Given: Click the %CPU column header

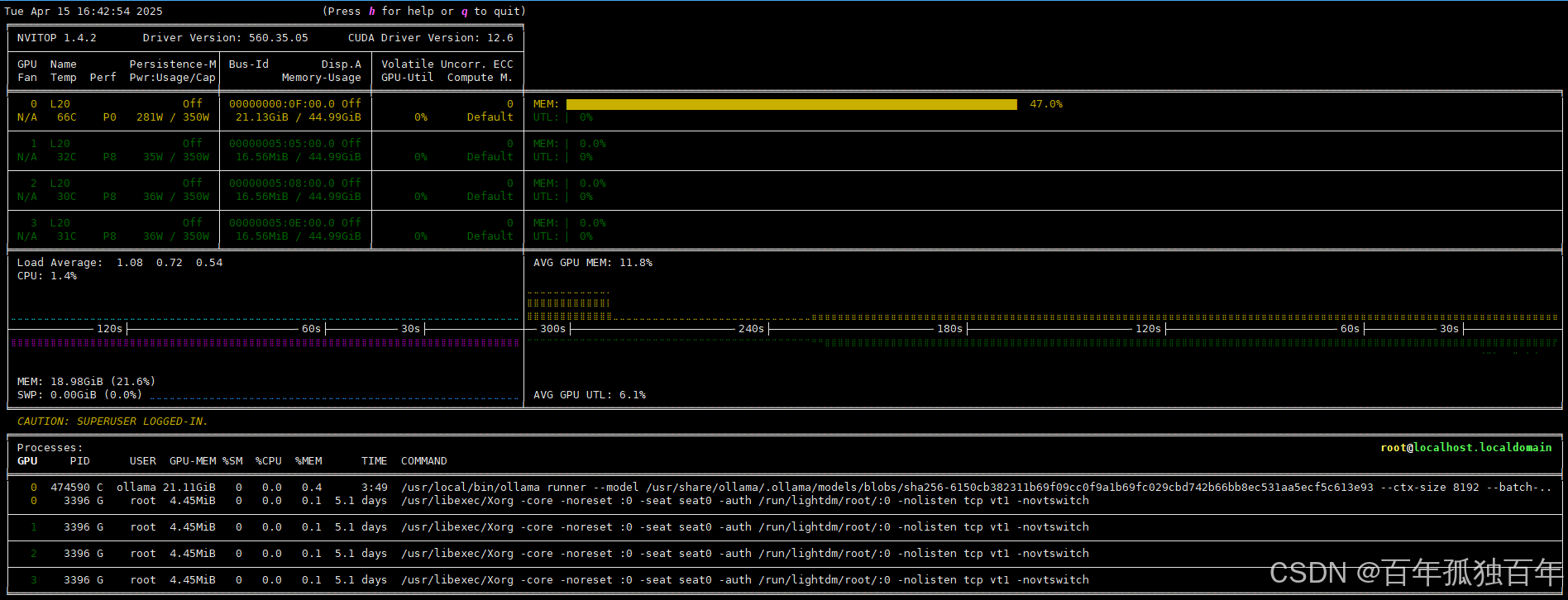Looking at the screenshot, I should (x=269, y=461).
